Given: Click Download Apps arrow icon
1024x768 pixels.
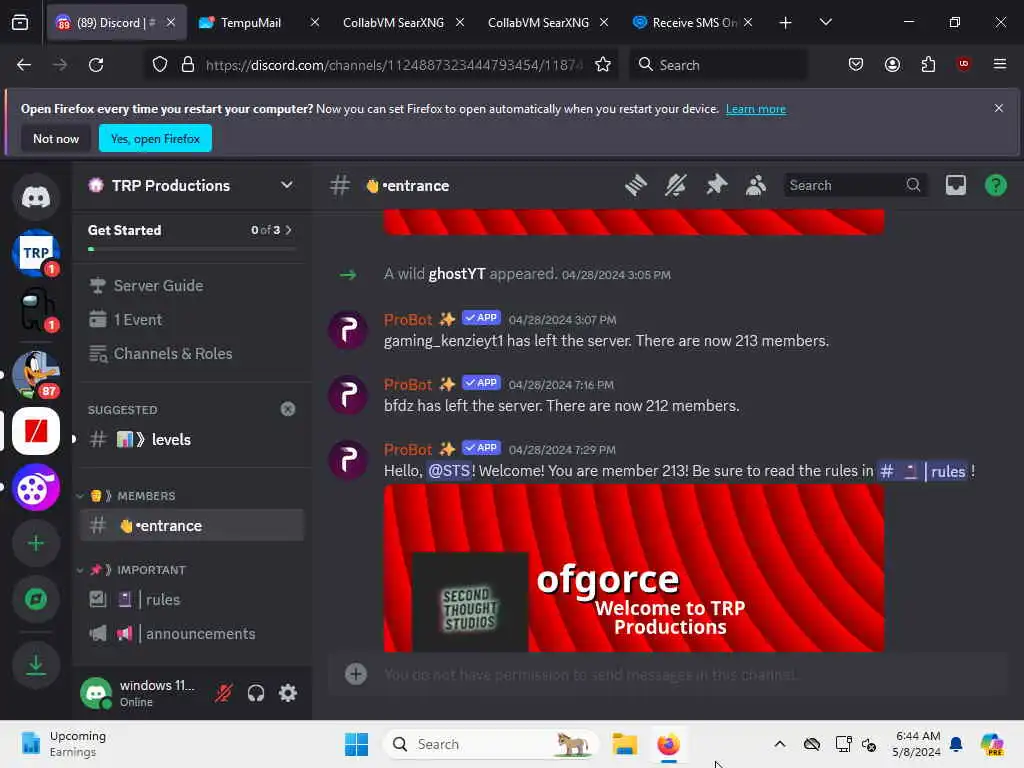Looking at the screenshot, I should tap(36, 665).
